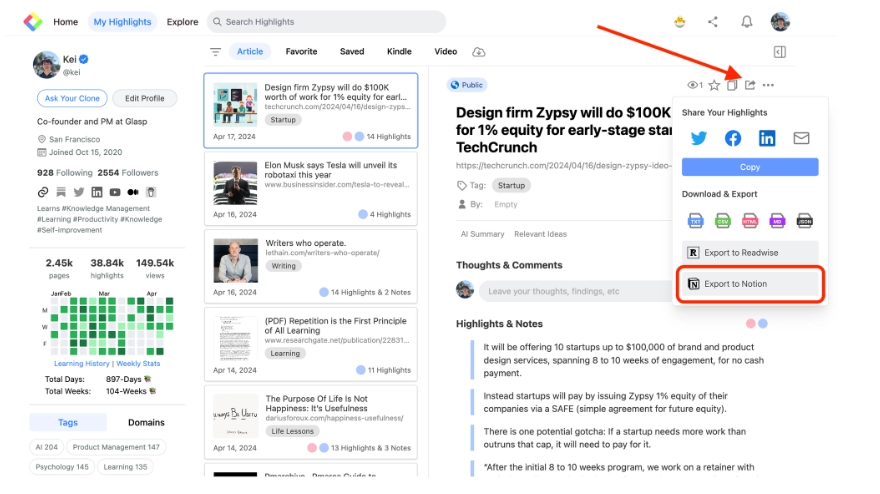880x494 pixels.
Task: Select the pink highlight color dot
Action: 750,323
